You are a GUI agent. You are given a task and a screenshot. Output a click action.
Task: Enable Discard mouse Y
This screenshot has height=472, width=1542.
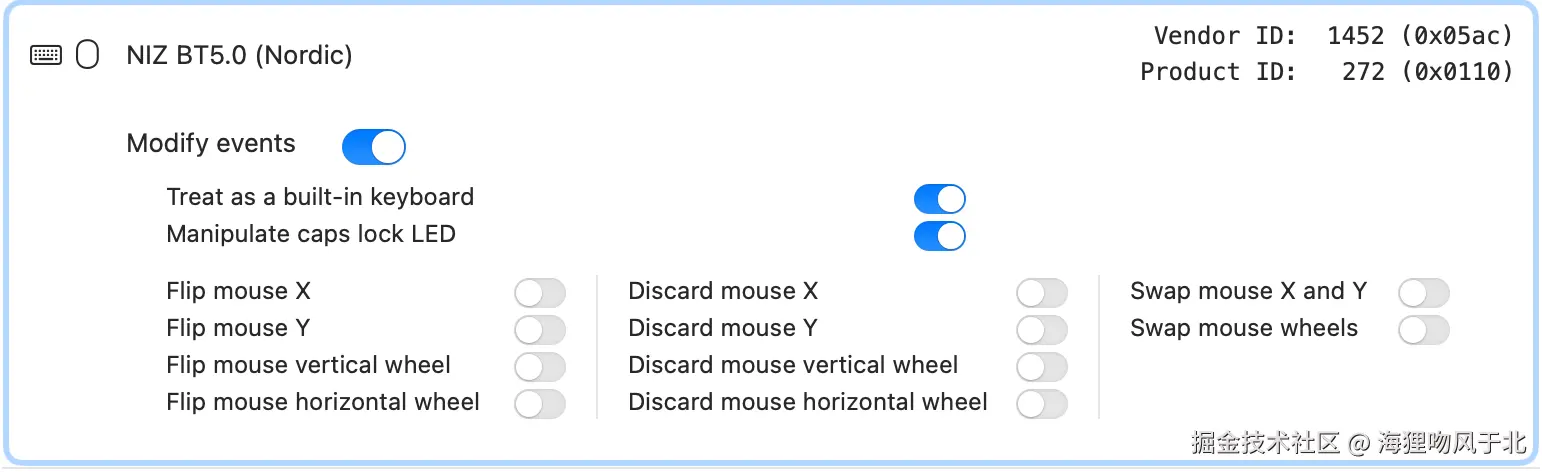pos(1041,330)
